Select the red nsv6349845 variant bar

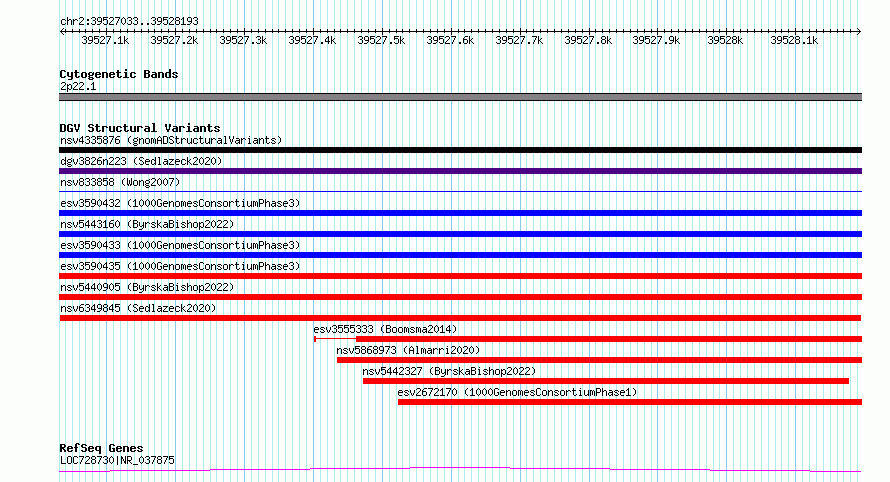(x=460, y=318)
